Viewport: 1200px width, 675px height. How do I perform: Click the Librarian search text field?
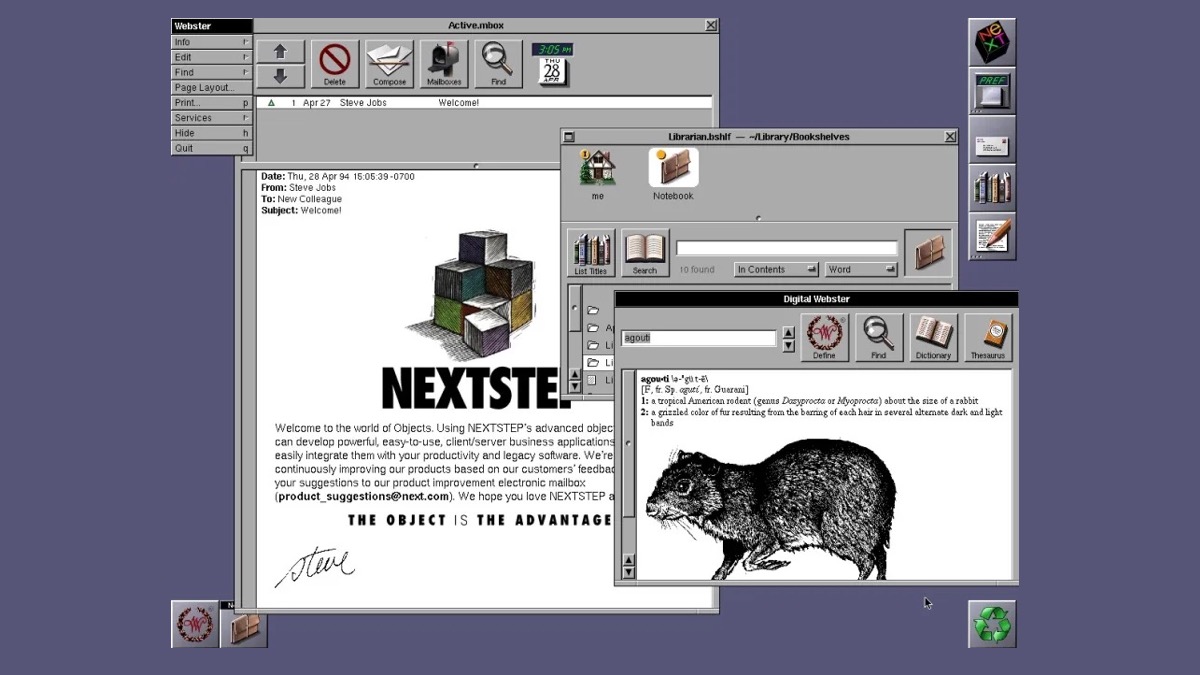pos(787,248)
